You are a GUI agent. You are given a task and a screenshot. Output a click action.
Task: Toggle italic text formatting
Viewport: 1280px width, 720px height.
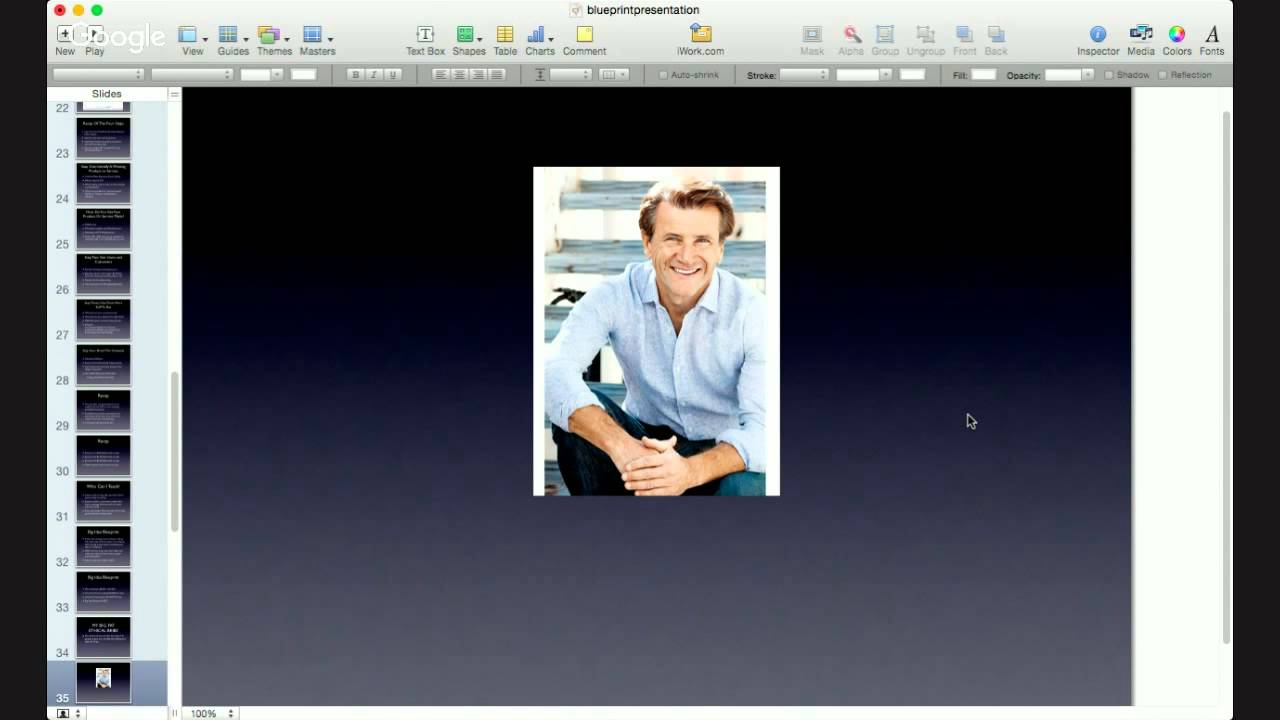(374, 75)
